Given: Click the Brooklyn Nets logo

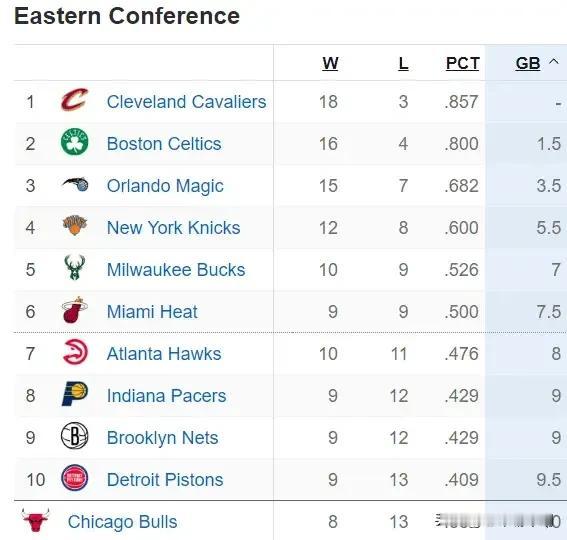Looking at the screenshot, I should point(74,436).
